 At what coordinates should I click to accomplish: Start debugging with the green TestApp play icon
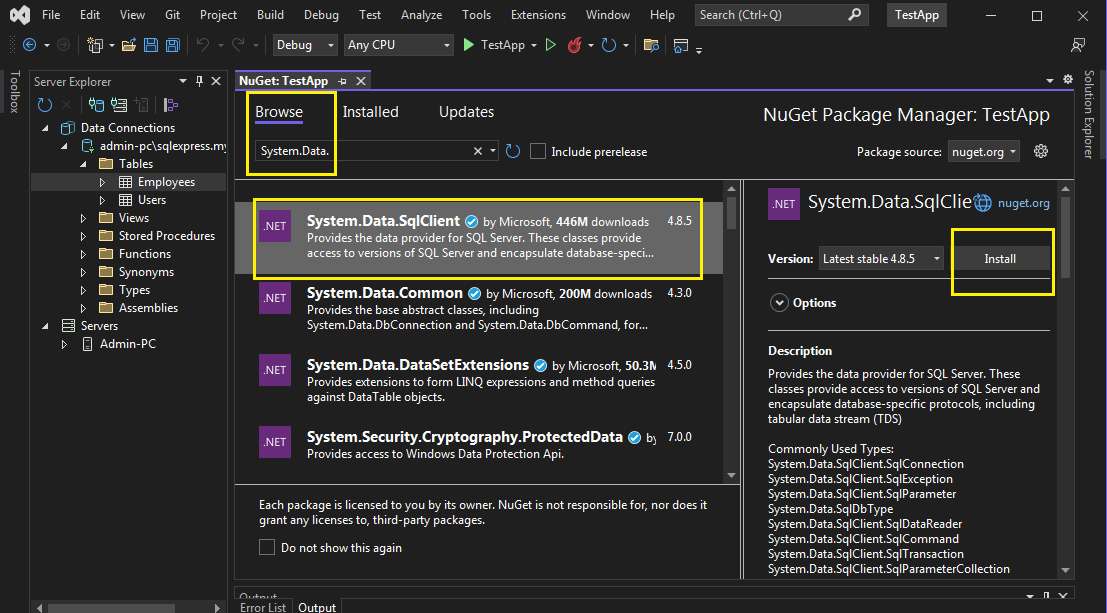click(469, 45)
